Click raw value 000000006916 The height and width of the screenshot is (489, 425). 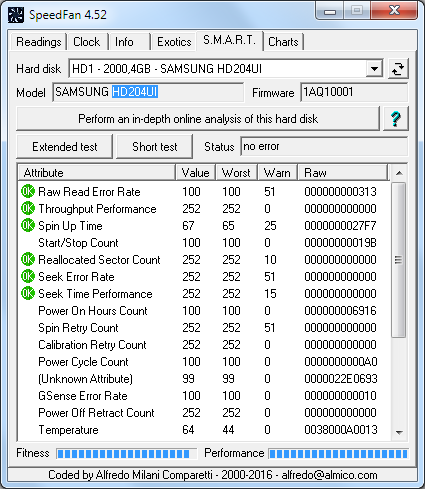pyautogui.click(x=340, y=311)
